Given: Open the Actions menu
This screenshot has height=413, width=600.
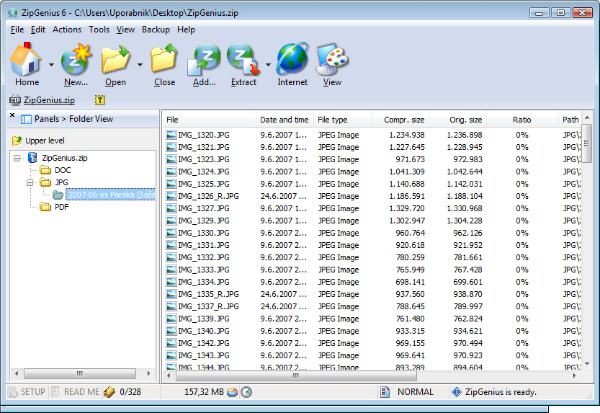Looking at the screenshot, I should pos(67,30).
